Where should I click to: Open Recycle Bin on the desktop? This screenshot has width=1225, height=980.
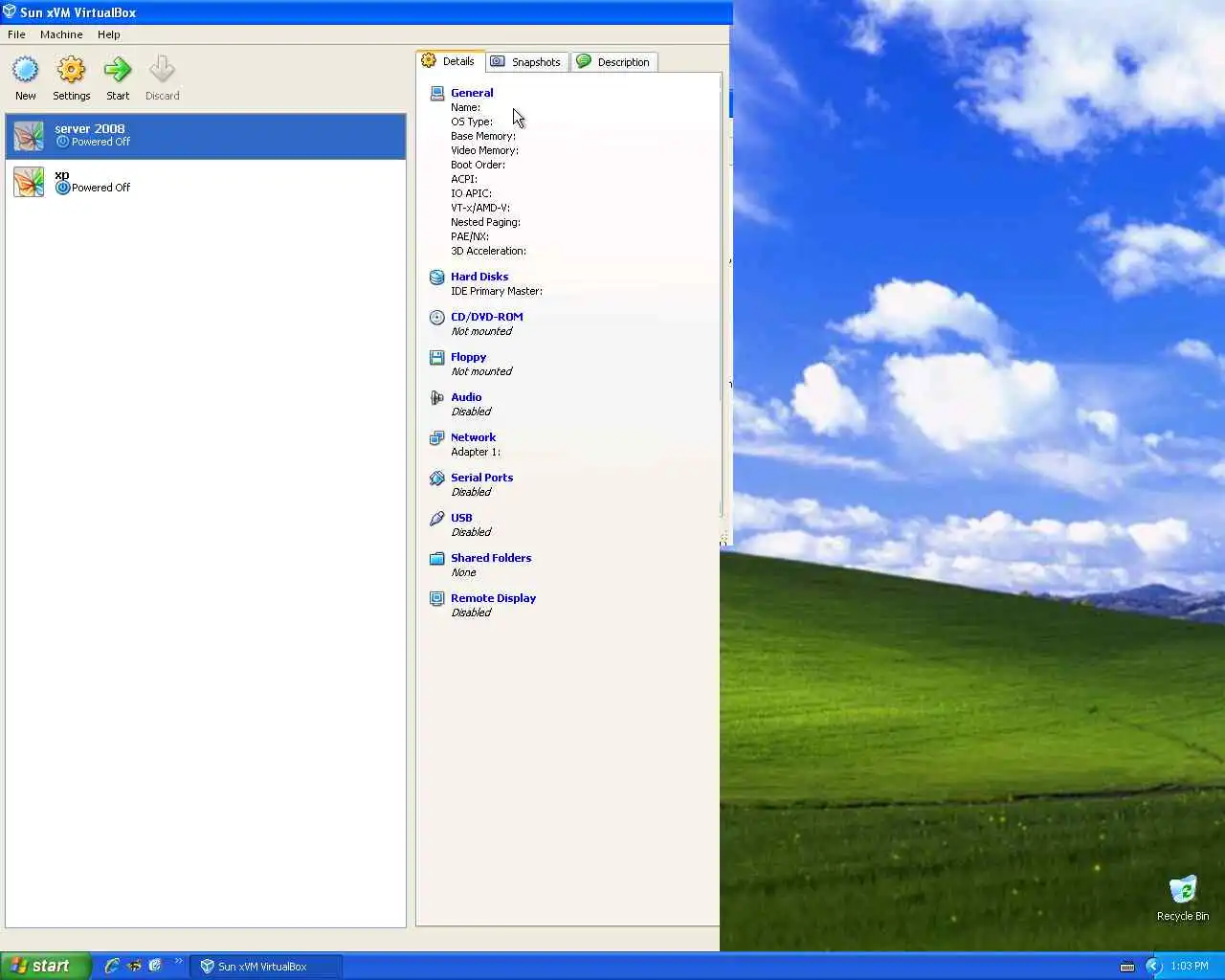pos(1183,898)
